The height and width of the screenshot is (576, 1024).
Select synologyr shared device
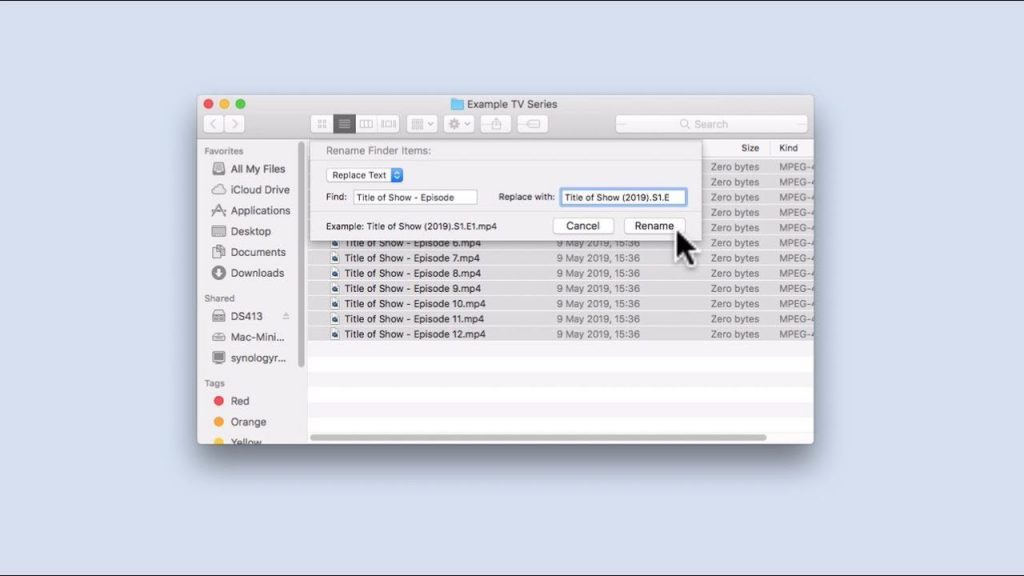249,358
